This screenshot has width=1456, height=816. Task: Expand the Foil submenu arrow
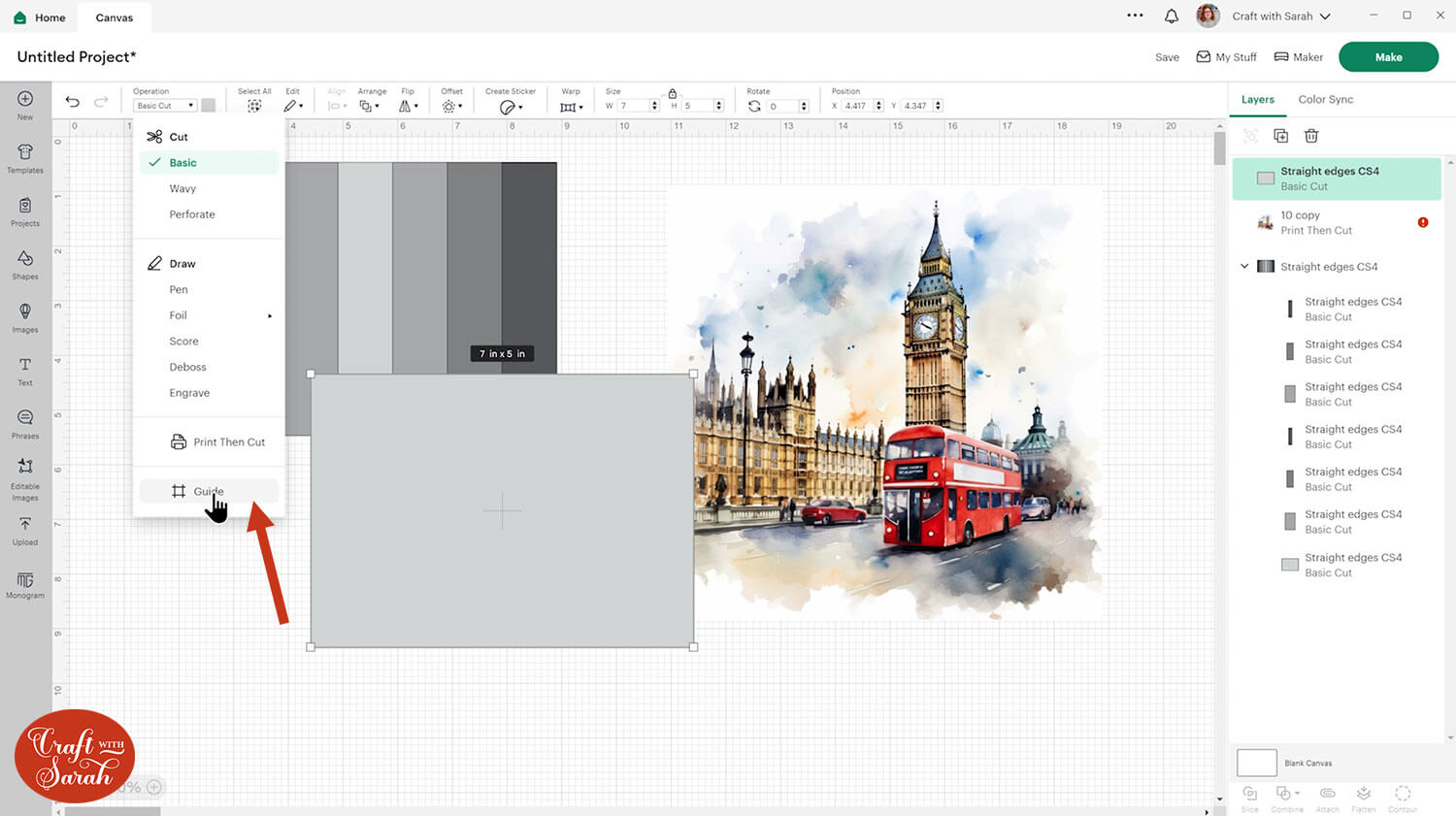[270, 316]
